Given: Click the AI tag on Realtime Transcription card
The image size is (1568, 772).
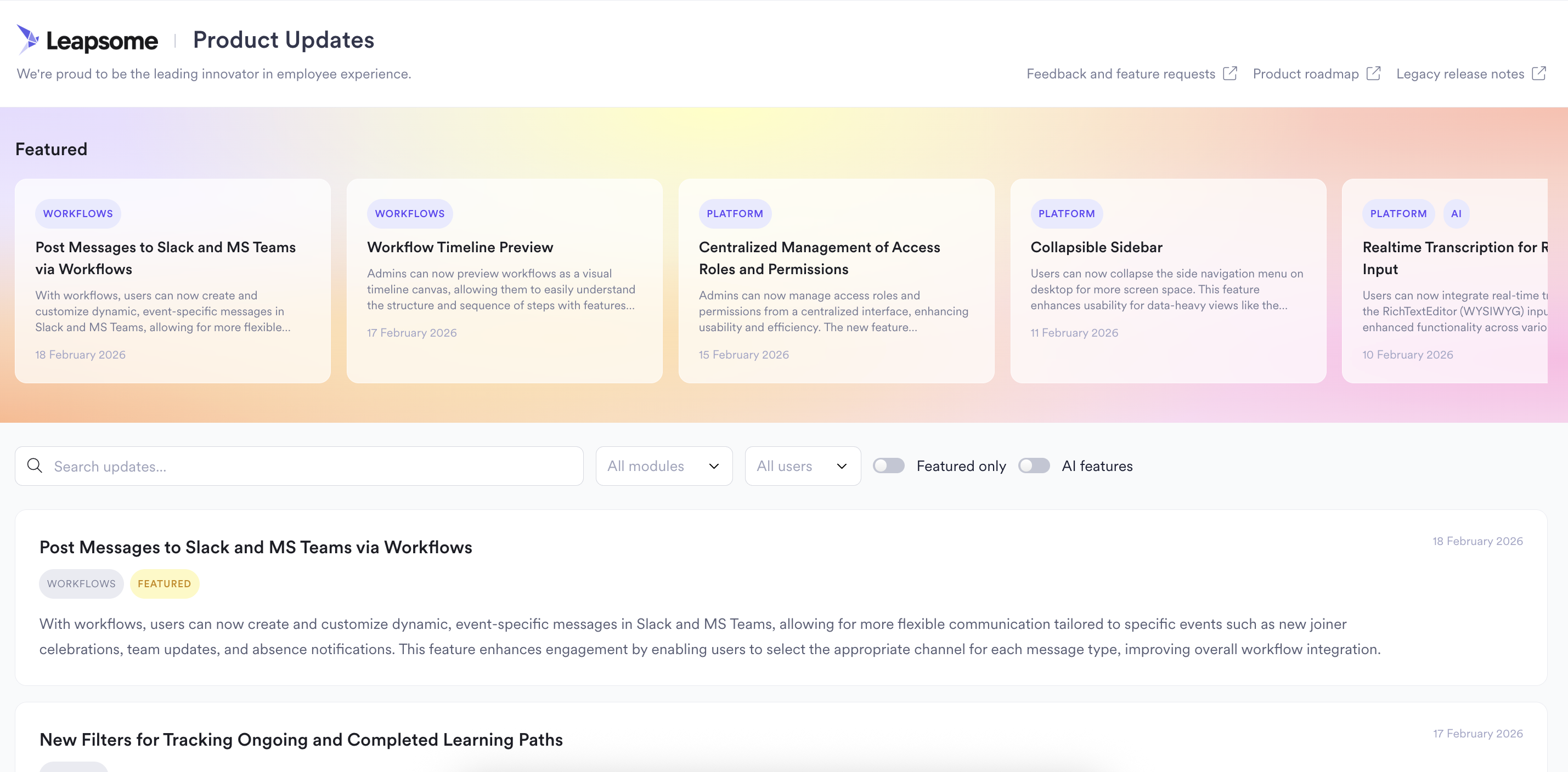Looking at the screenshot, I should tap(1456, 213).
